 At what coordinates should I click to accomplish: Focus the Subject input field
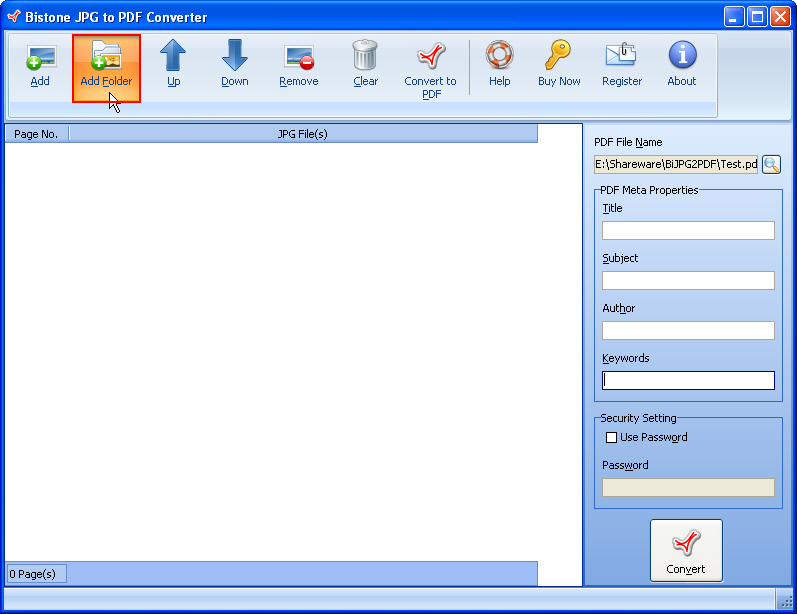tap(688, 281)
